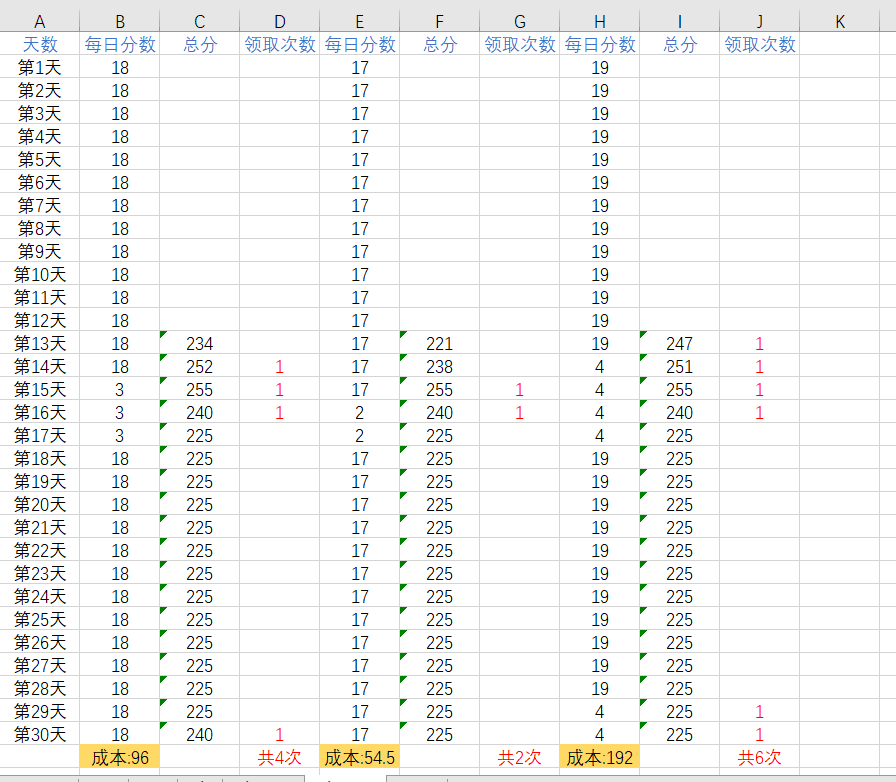
Task: Select the yellow 成本:192 cell
Action: (600, 757)
